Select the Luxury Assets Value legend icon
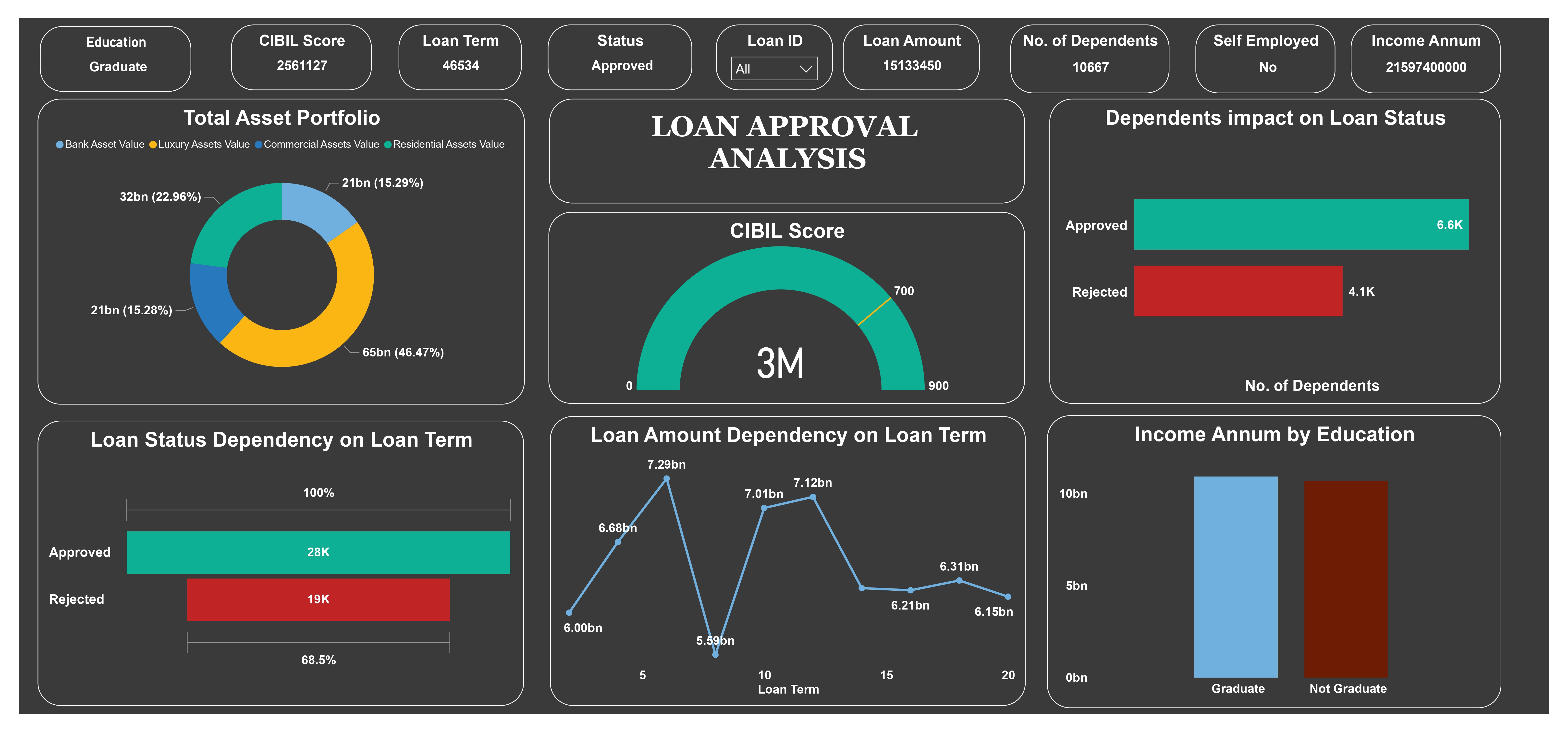 (x=153, y=144)
